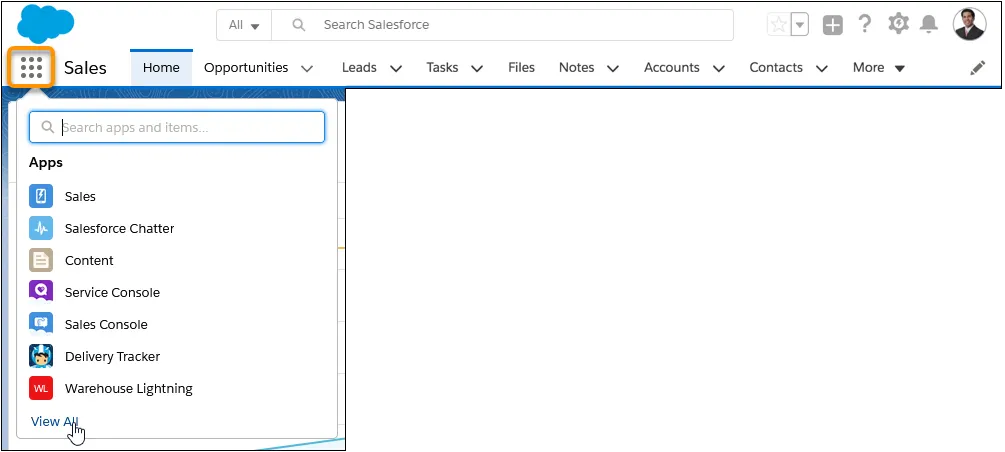Click the Content app icon
This screenshot has width=1005, height=452.
pos(41,260)
